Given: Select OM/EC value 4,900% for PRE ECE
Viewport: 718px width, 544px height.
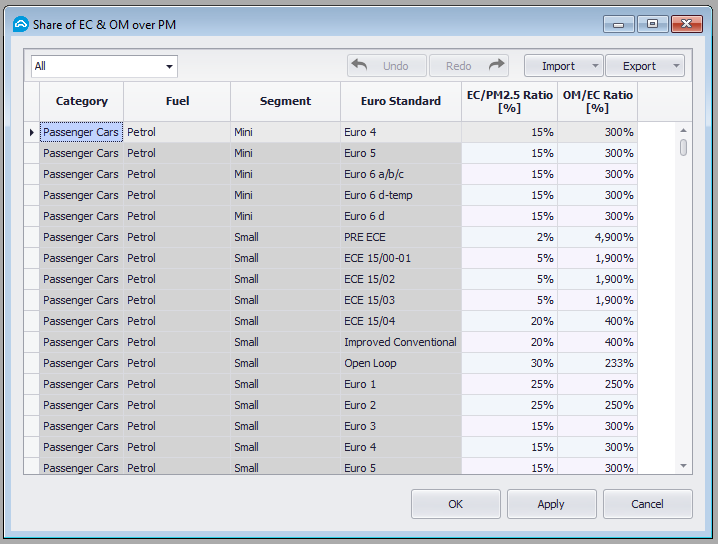Looking at the screenshot, I should point(598,237).
